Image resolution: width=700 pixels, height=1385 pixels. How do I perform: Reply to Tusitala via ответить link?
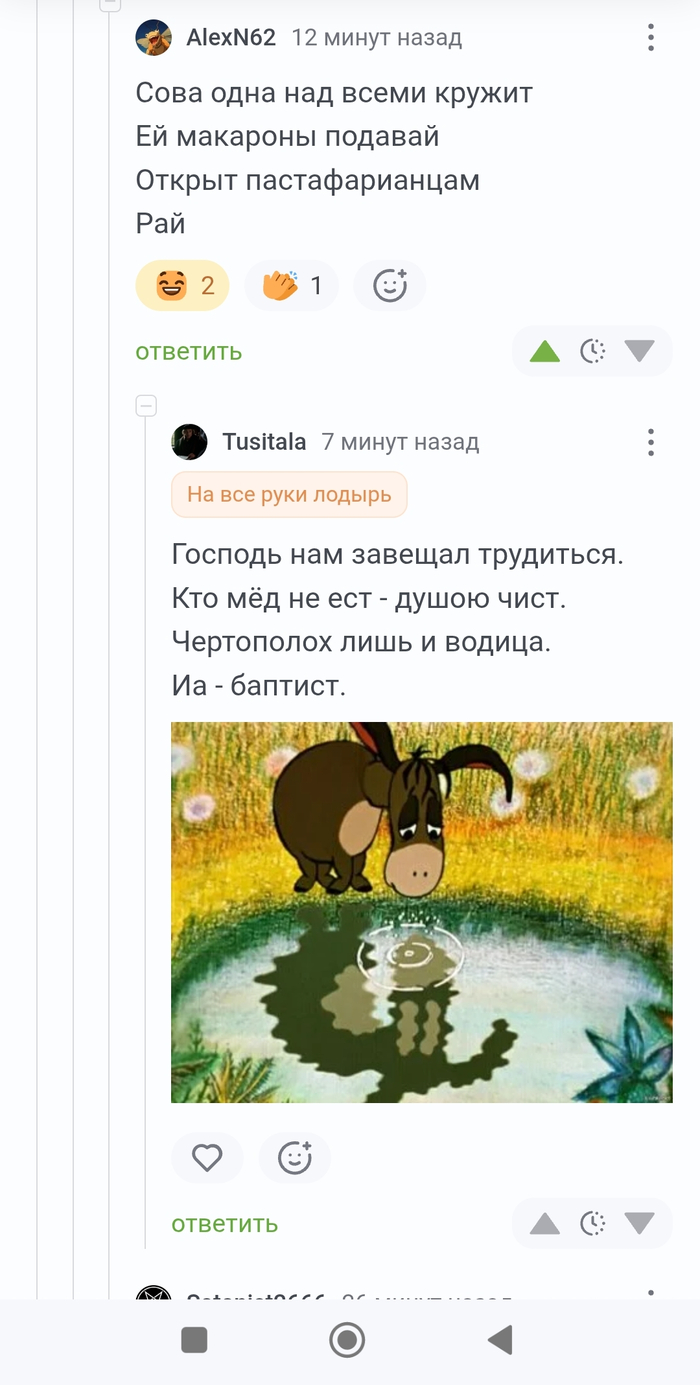pos(225,1223)
